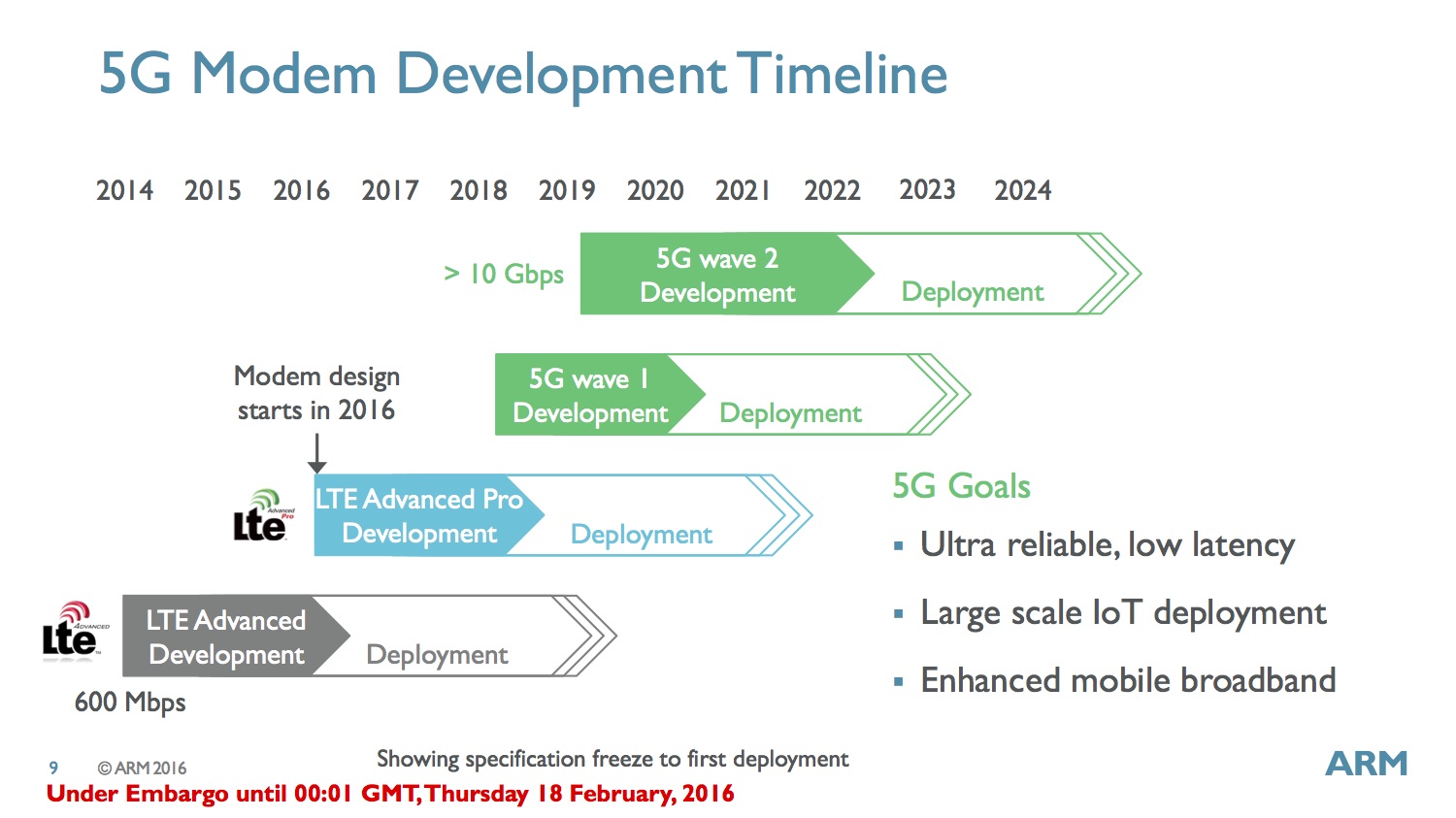
Task: Click the chevron arrowhead of 5G wave 1 row
Action: coord(939,394)
